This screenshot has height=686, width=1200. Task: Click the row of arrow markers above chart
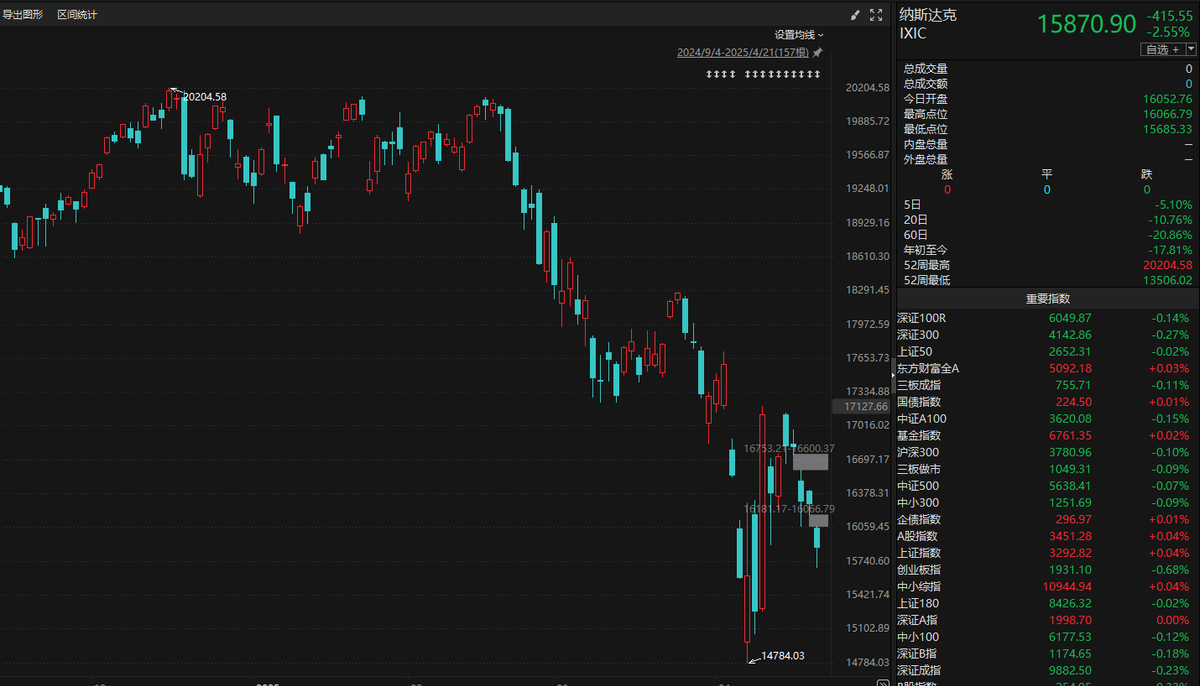762,75
